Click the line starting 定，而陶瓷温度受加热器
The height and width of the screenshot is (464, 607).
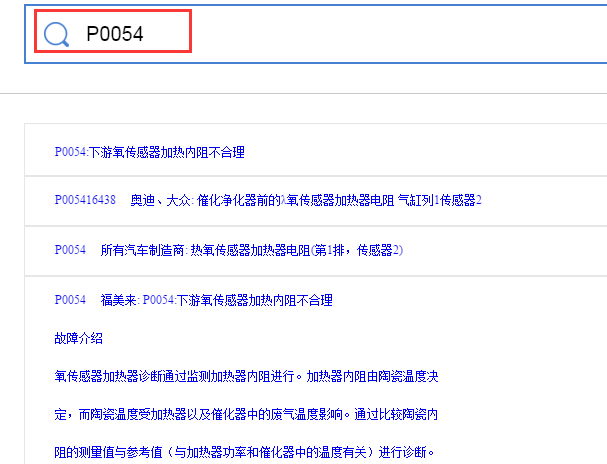[246, 414]
